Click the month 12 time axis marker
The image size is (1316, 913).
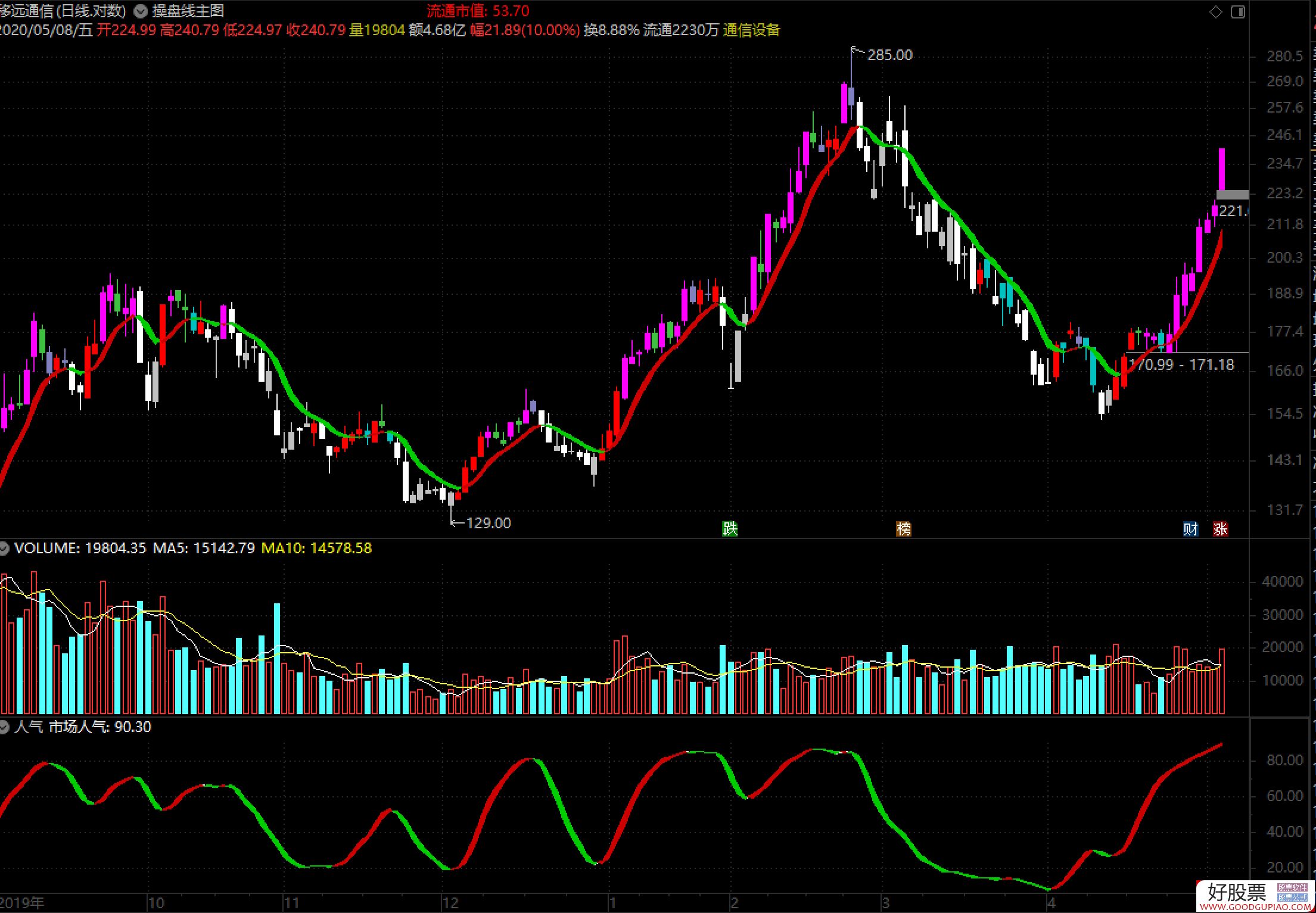pos(450,903)
